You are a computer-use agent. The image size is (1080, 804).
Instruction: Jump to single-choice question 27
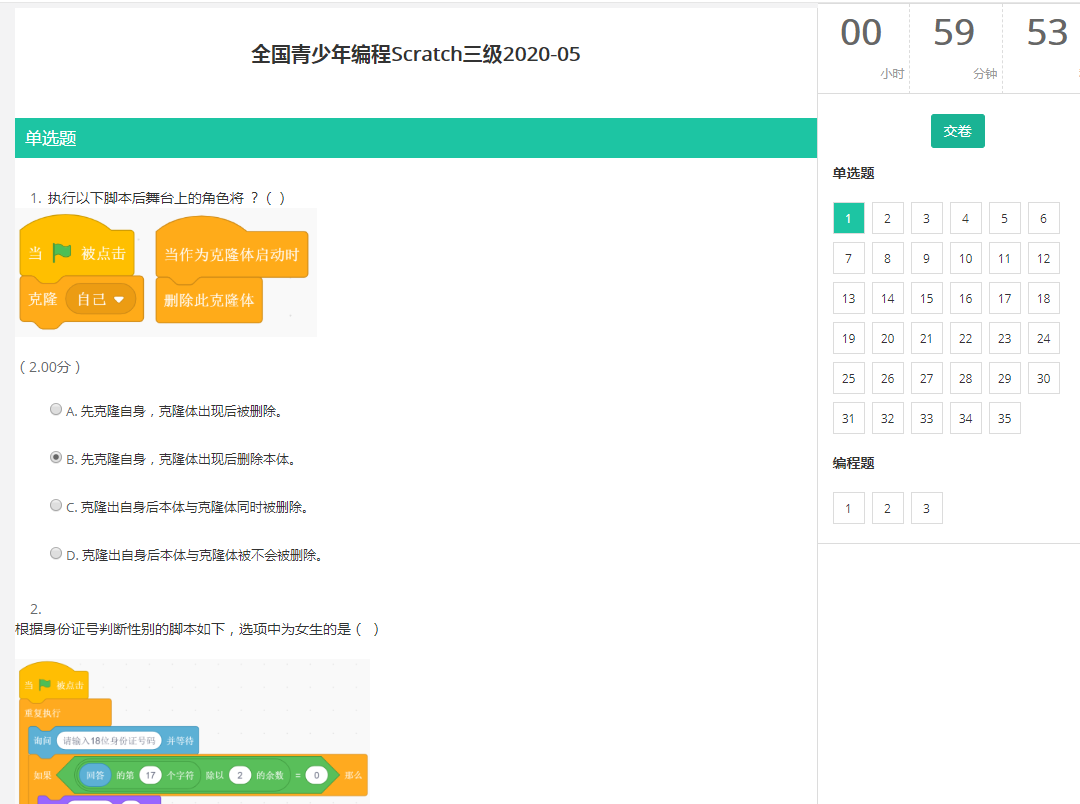coord(926,378)
